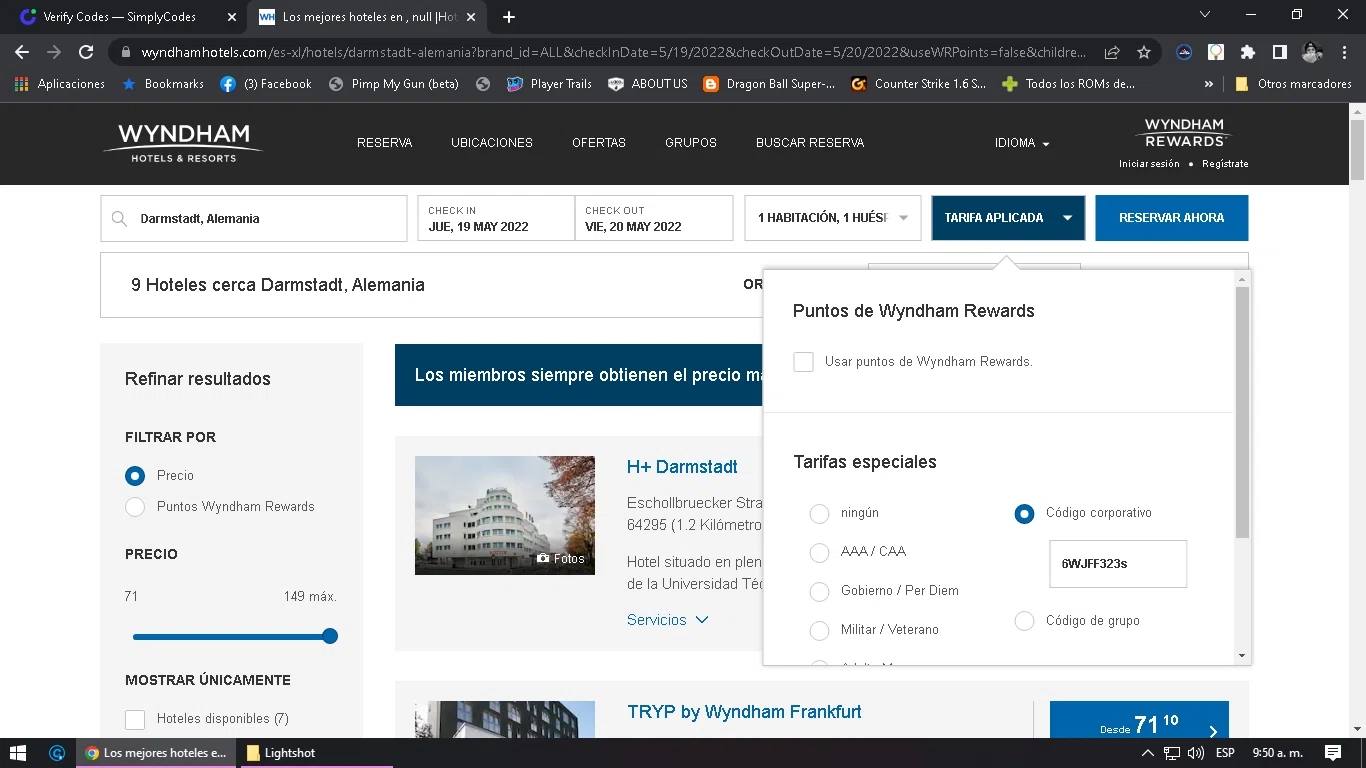Select the Militar / Veterano rate

(819, 631)
